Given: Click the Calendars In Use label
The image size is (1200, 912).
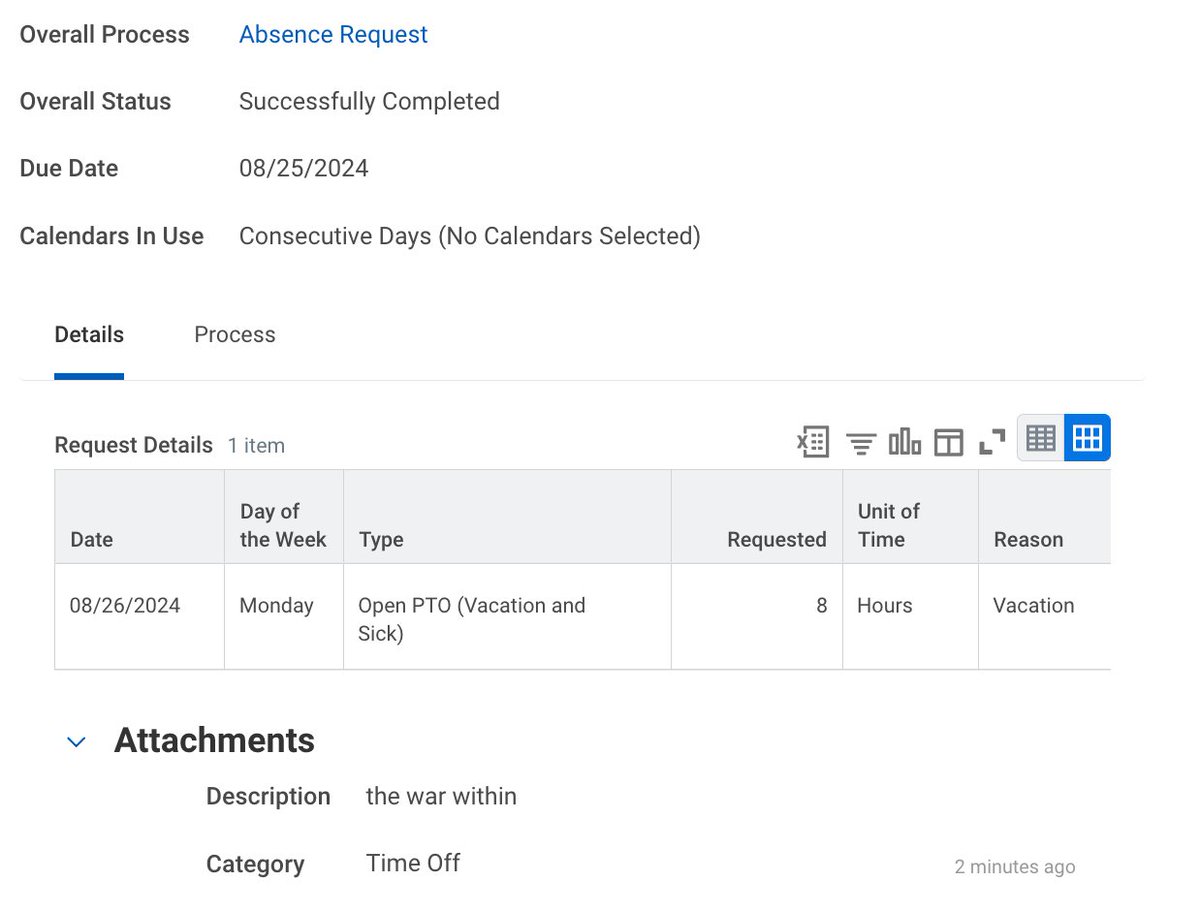Looking at the screenshot, I should 112,236.
